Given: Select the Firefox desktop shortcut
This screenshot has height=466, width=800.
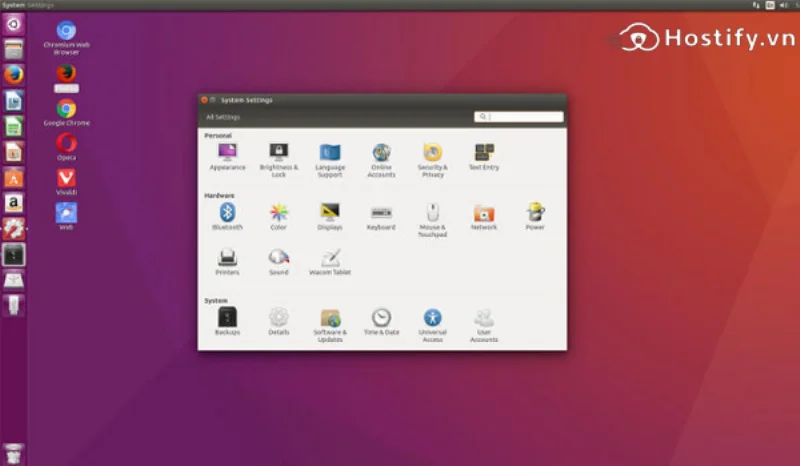Looking at the screenshot, I should coord(66,78).
